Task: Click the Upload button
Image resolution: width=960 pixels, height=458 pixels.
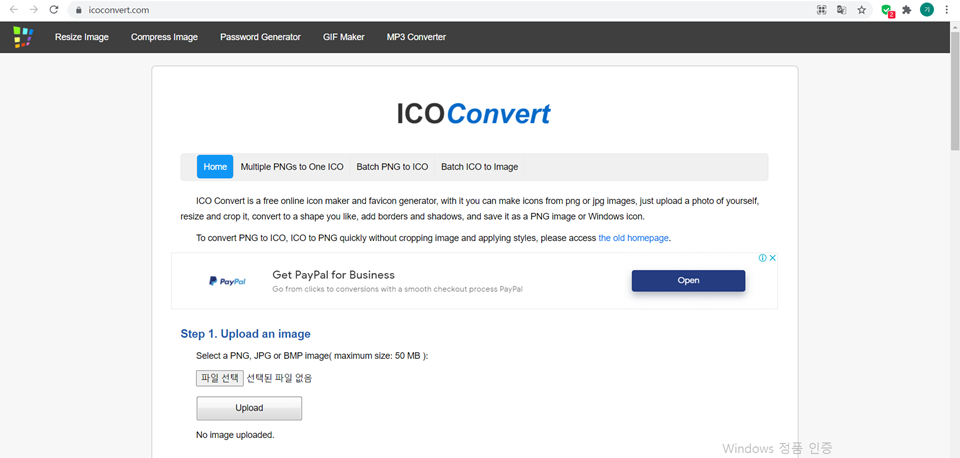Action: [x=249, y=408]
